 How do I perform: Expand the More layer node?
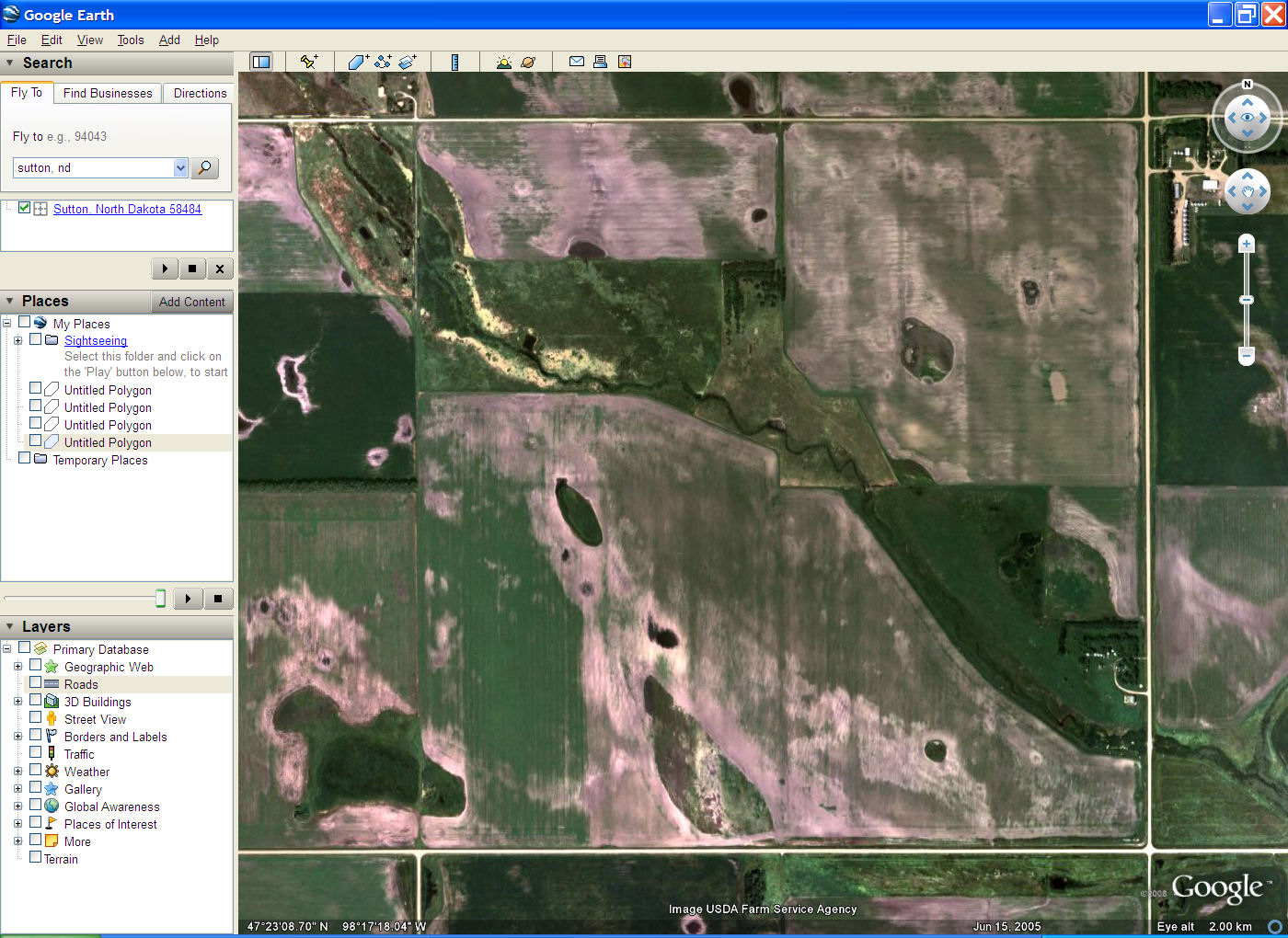click(17, 841)
